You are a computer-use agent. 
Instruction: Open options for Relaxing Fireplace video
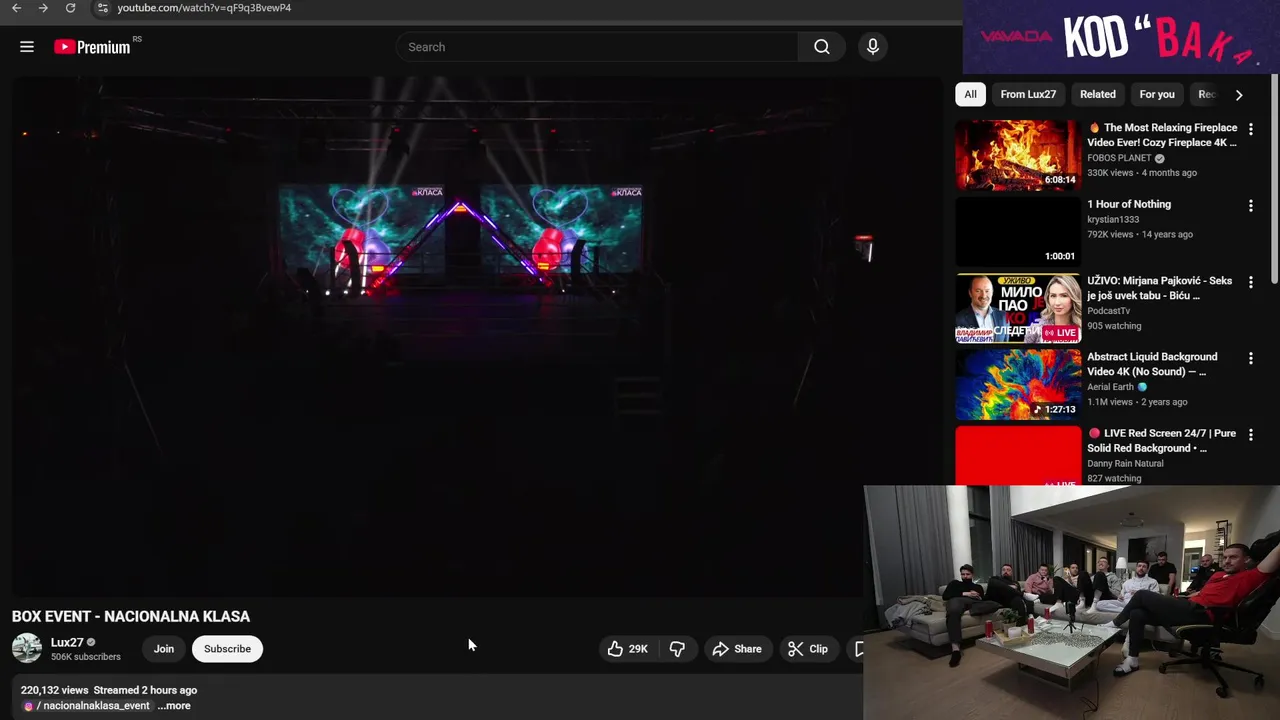(x=1250, y=129)
